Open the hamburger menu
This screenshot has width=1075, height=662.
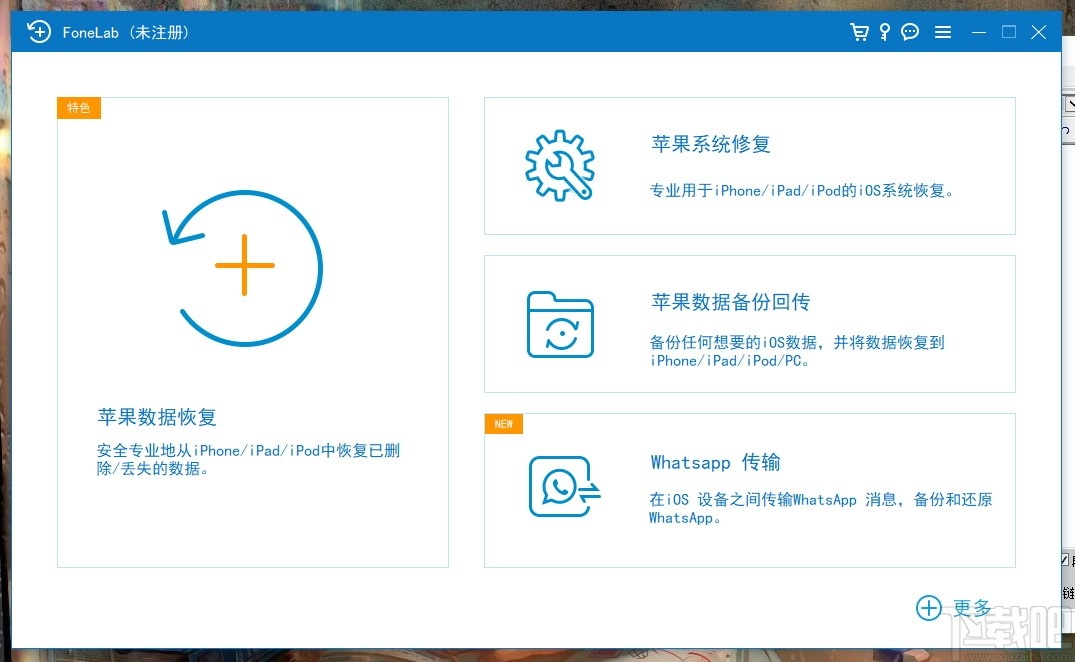(x=942, y=31)
